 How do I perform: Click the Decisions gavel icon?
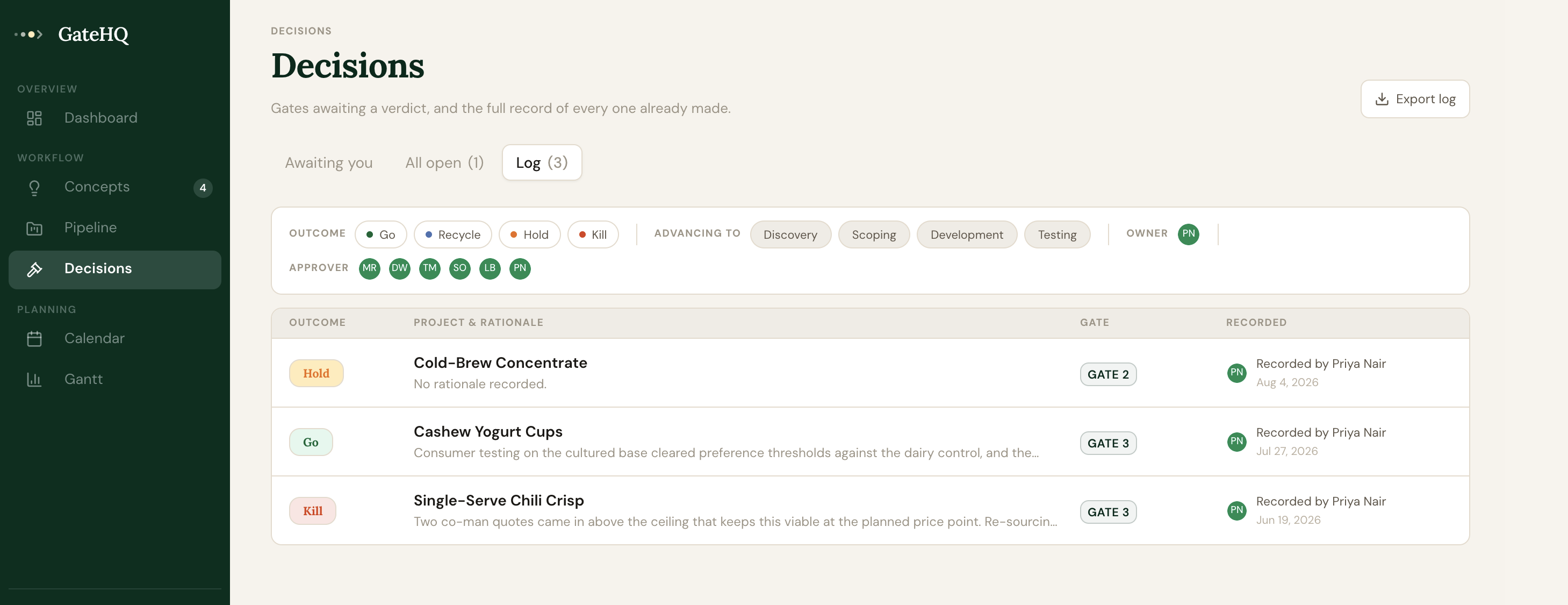click(x=35, y=269)
